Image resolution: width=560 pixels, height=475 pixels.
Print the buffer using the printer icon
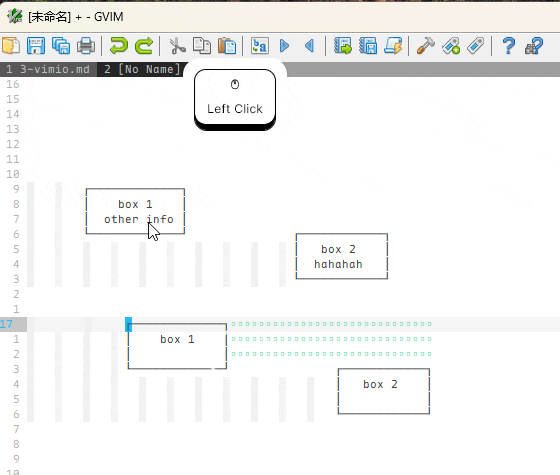(x=86, y=46)
